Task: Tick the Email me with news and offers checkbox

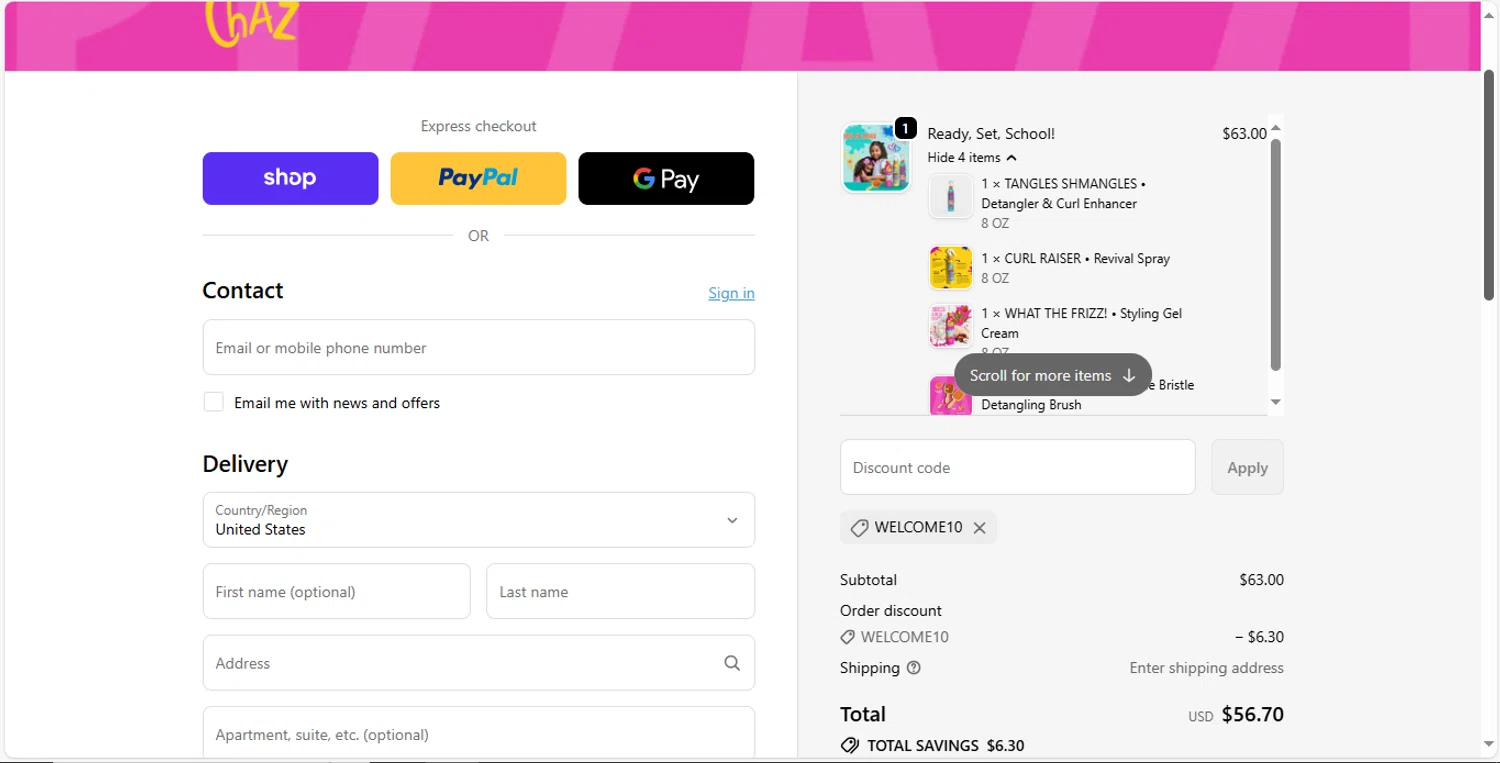Action: [x=213, y=402]
